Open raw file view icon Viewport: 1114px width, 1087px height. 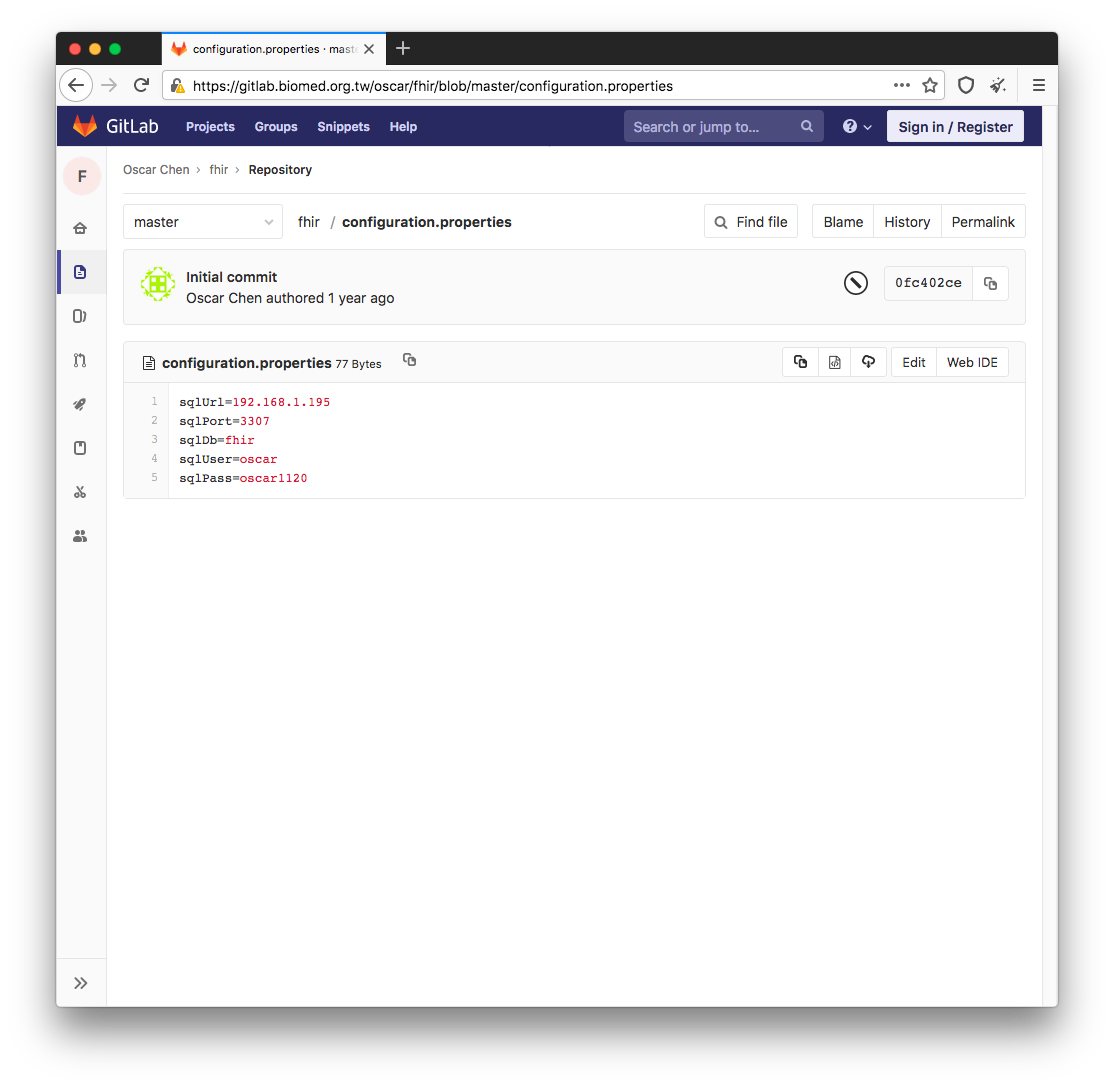point(835,362)
